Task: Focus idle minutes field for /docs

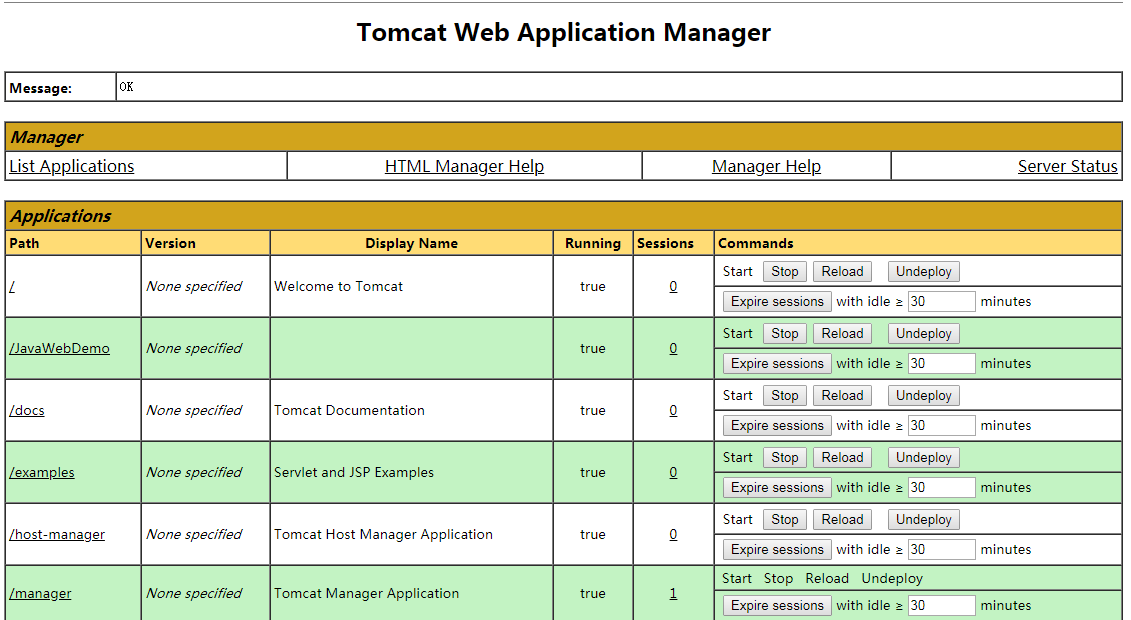Action: (941, 425)
